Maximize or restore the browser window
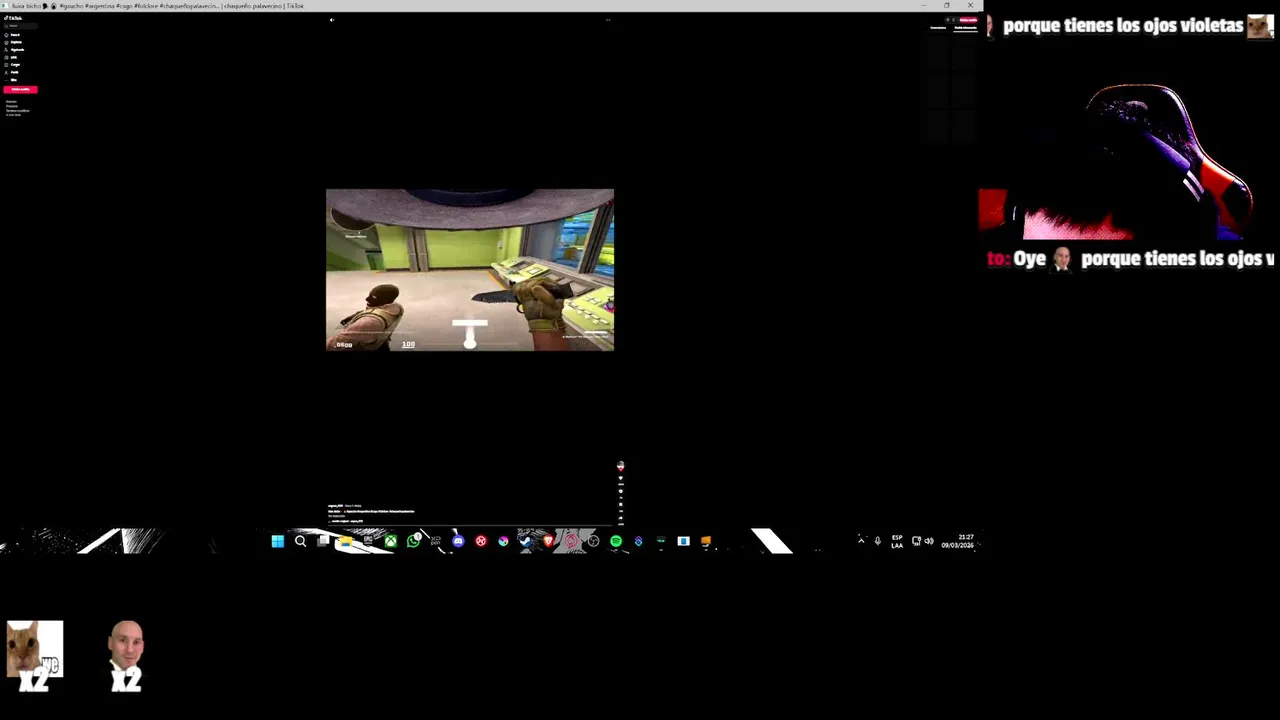This screenshot has width=1280, height=720. click(x=946, y=5)
